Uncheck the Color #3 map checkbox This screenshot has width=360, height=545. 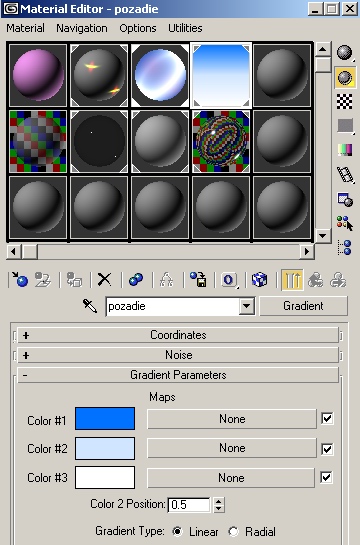(326, 477)
